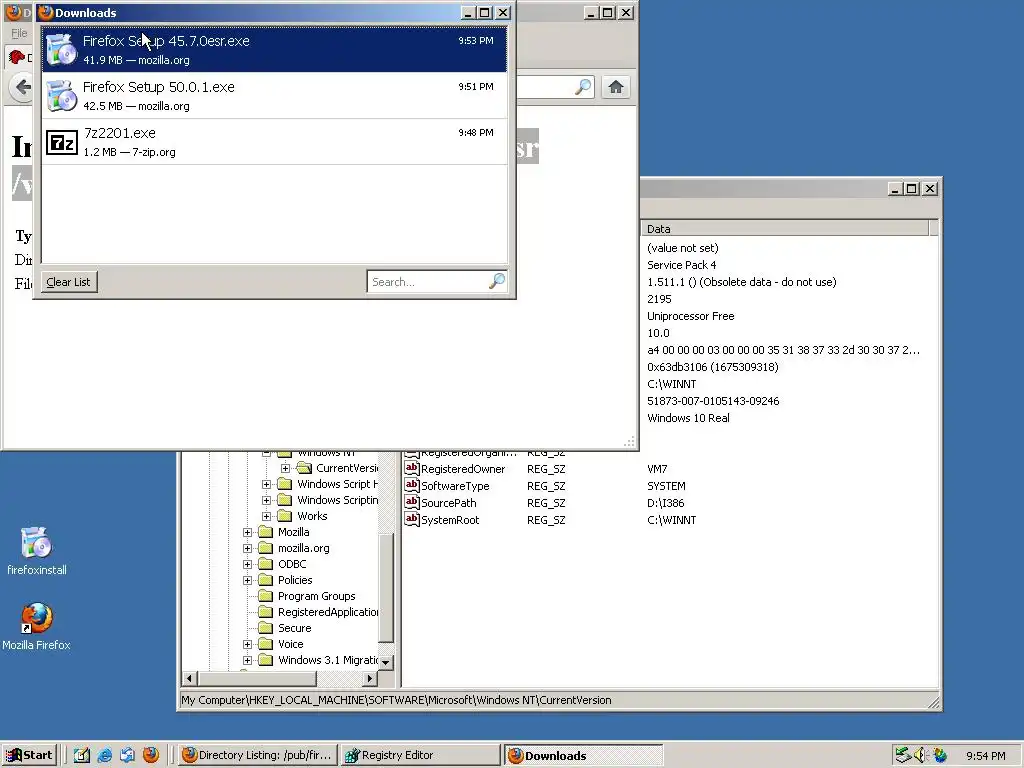The image size is (1024, 768).
Task: Click the rightmost system tray icon
Action: (940, 755)
